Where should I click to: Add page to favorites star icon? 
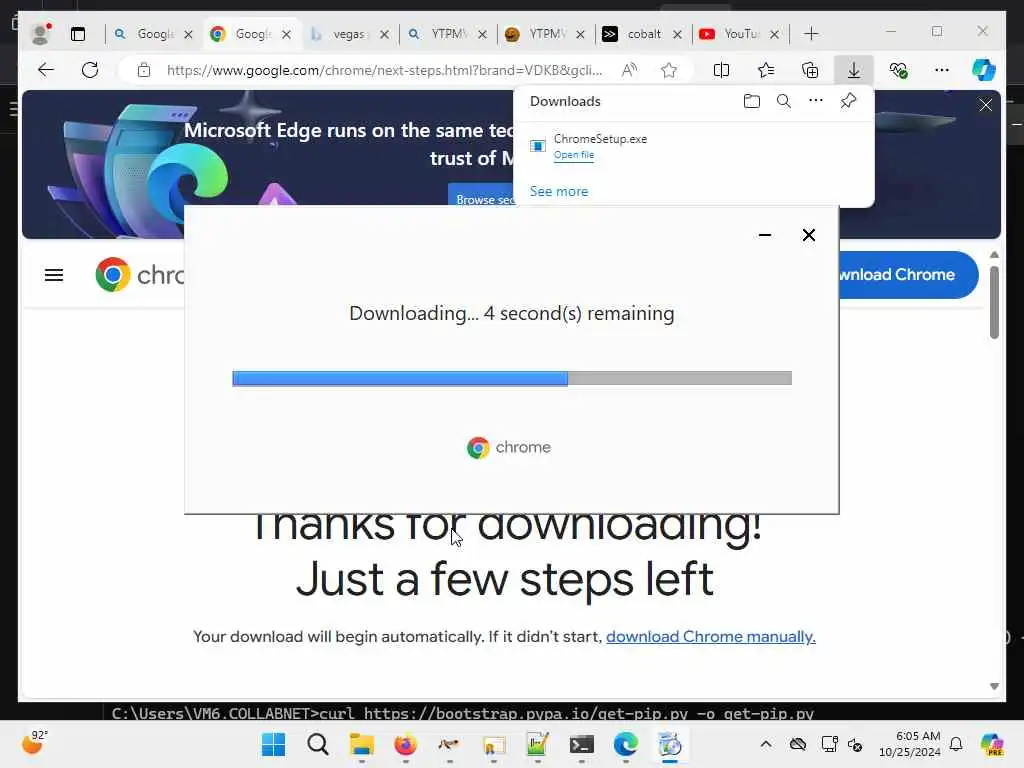tap(669, 70)
